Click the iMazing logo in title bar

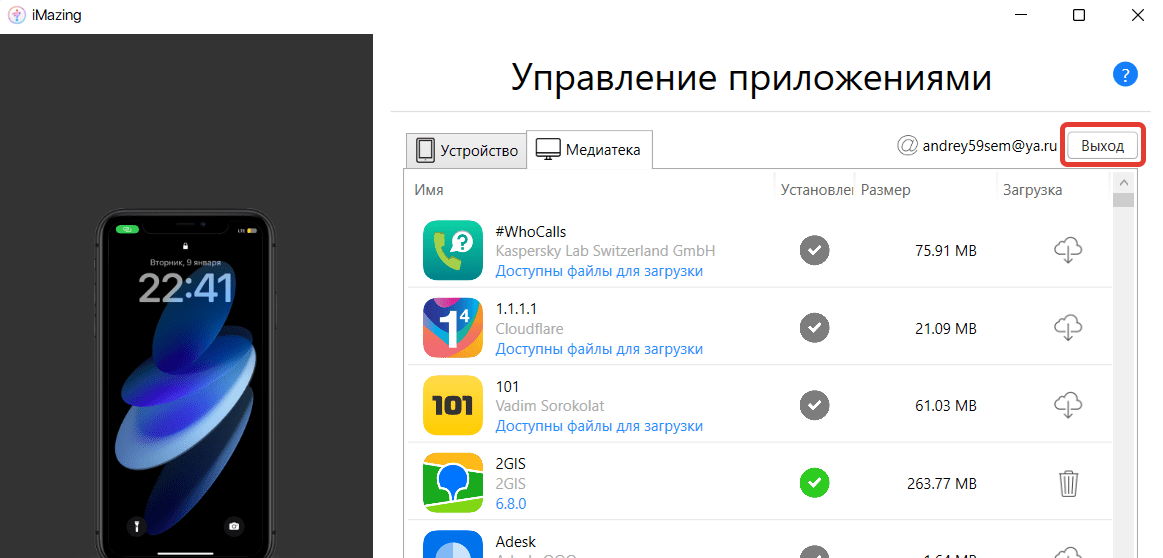pyautogui.click(x=16, y=14)
